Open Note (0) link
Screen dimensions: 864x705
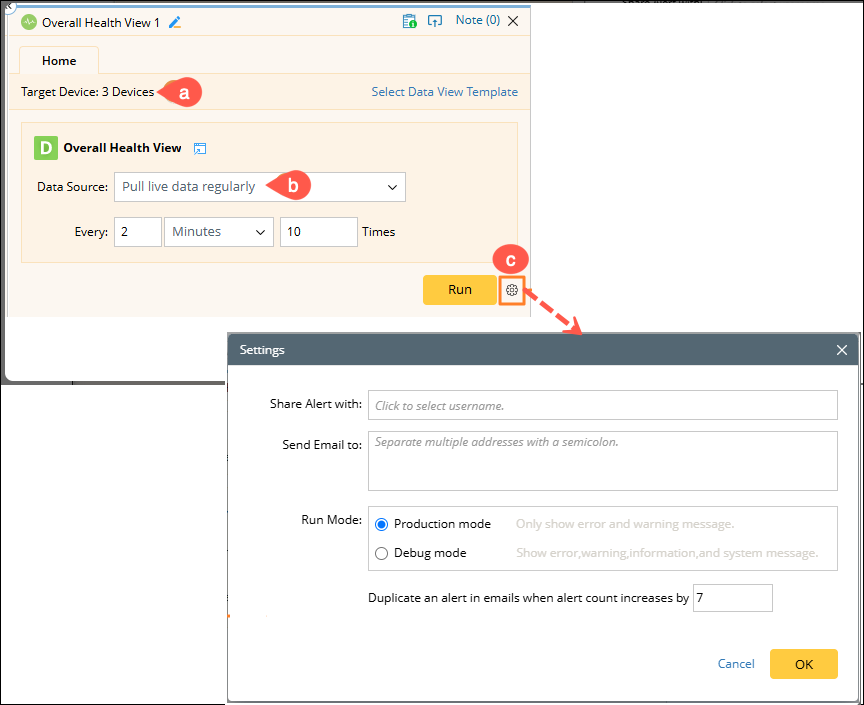coord(478,20)
